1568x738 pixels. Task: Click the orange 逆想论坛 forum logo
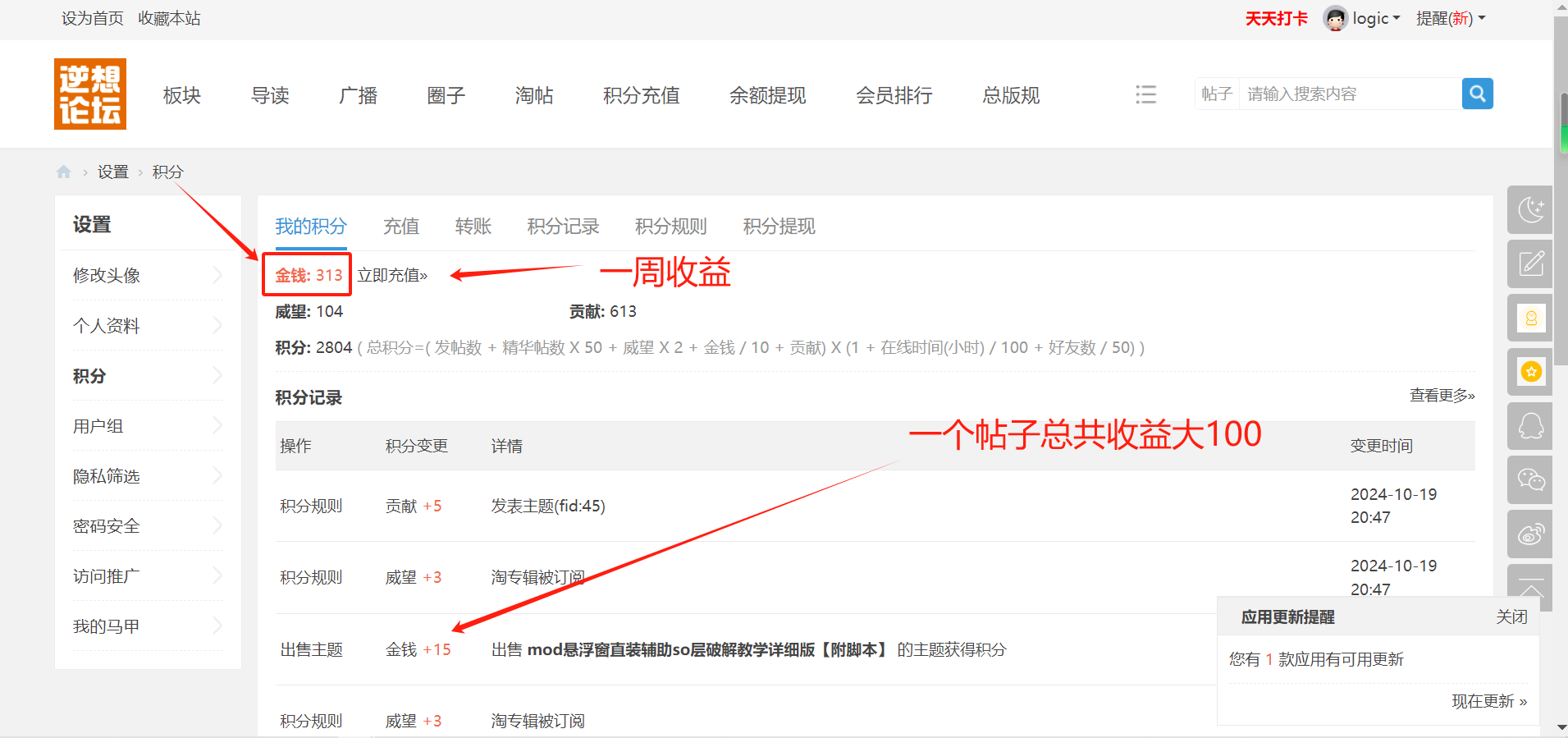pyautogui.click(x=90, y=94)
